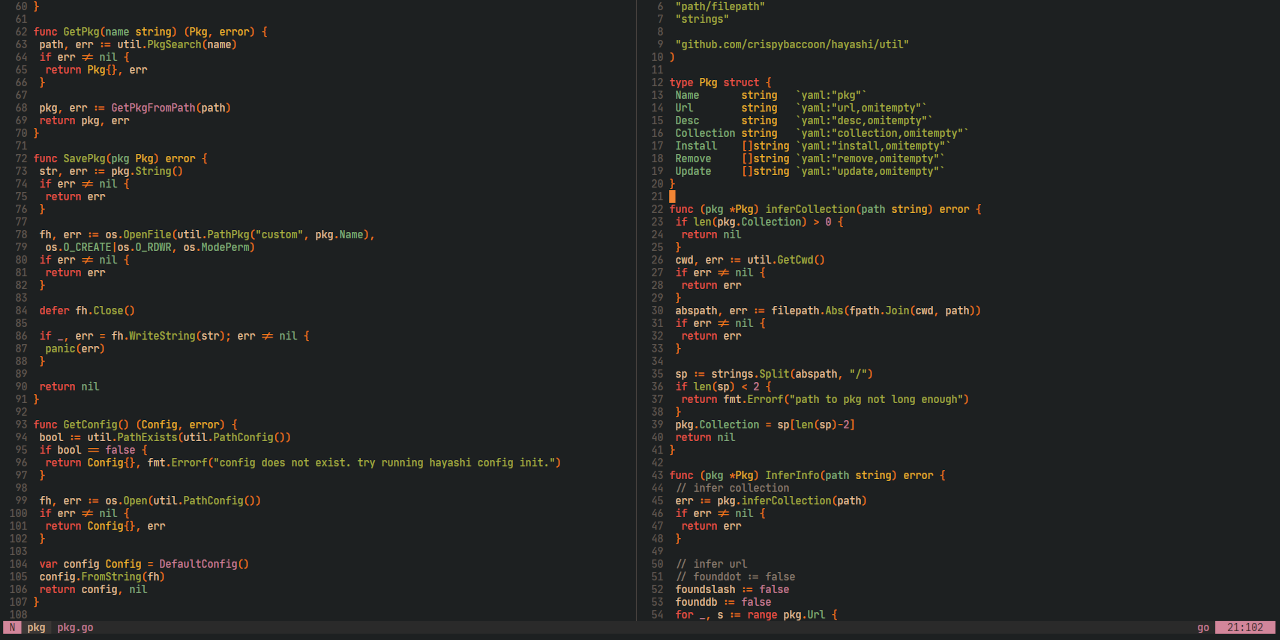This screenshot has height=640, width=1280.
Task: Click the N mode indicator in the statusline
Action: 12,628
